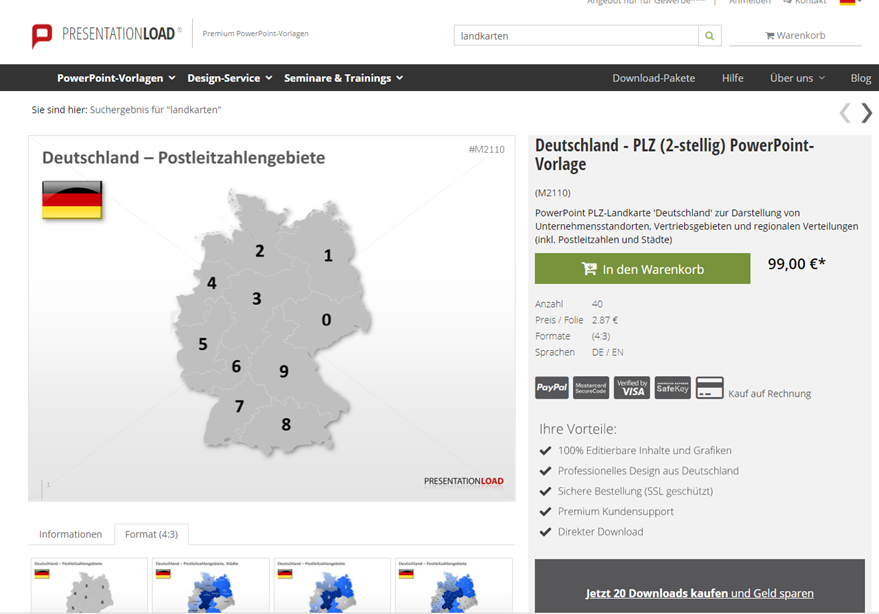Select the SafeKey payment icon
This screenshot has width=879, height=614.
[x=671, y=388]
